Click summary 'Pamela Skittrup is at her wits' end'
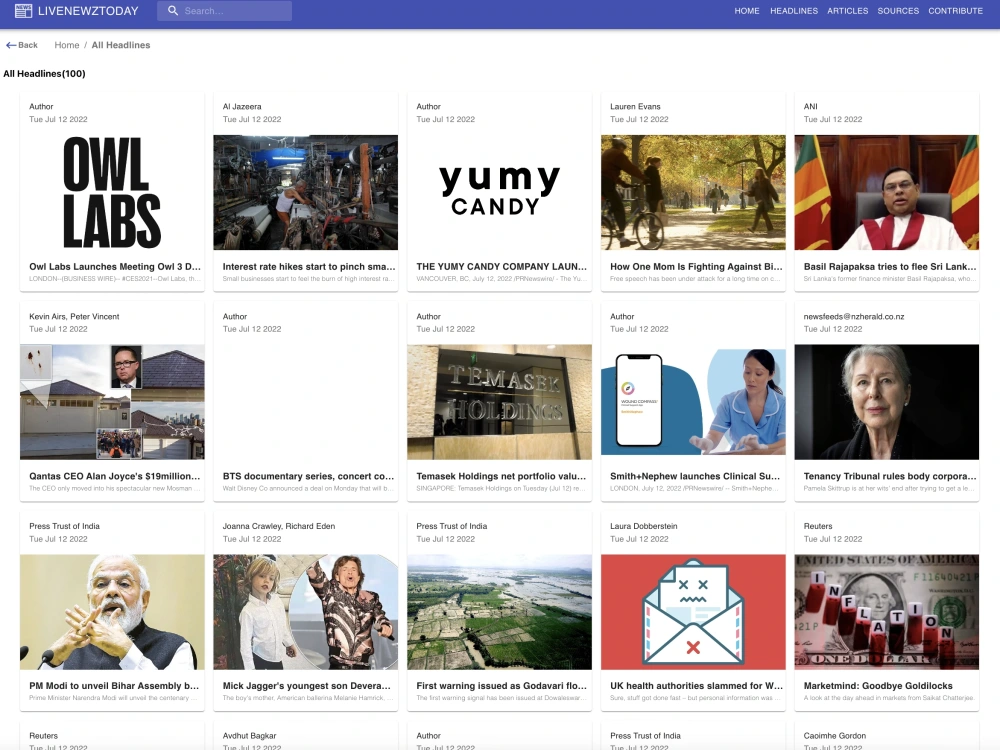Viewport: 1000px width, 750px height. click(x=888, y=489)
